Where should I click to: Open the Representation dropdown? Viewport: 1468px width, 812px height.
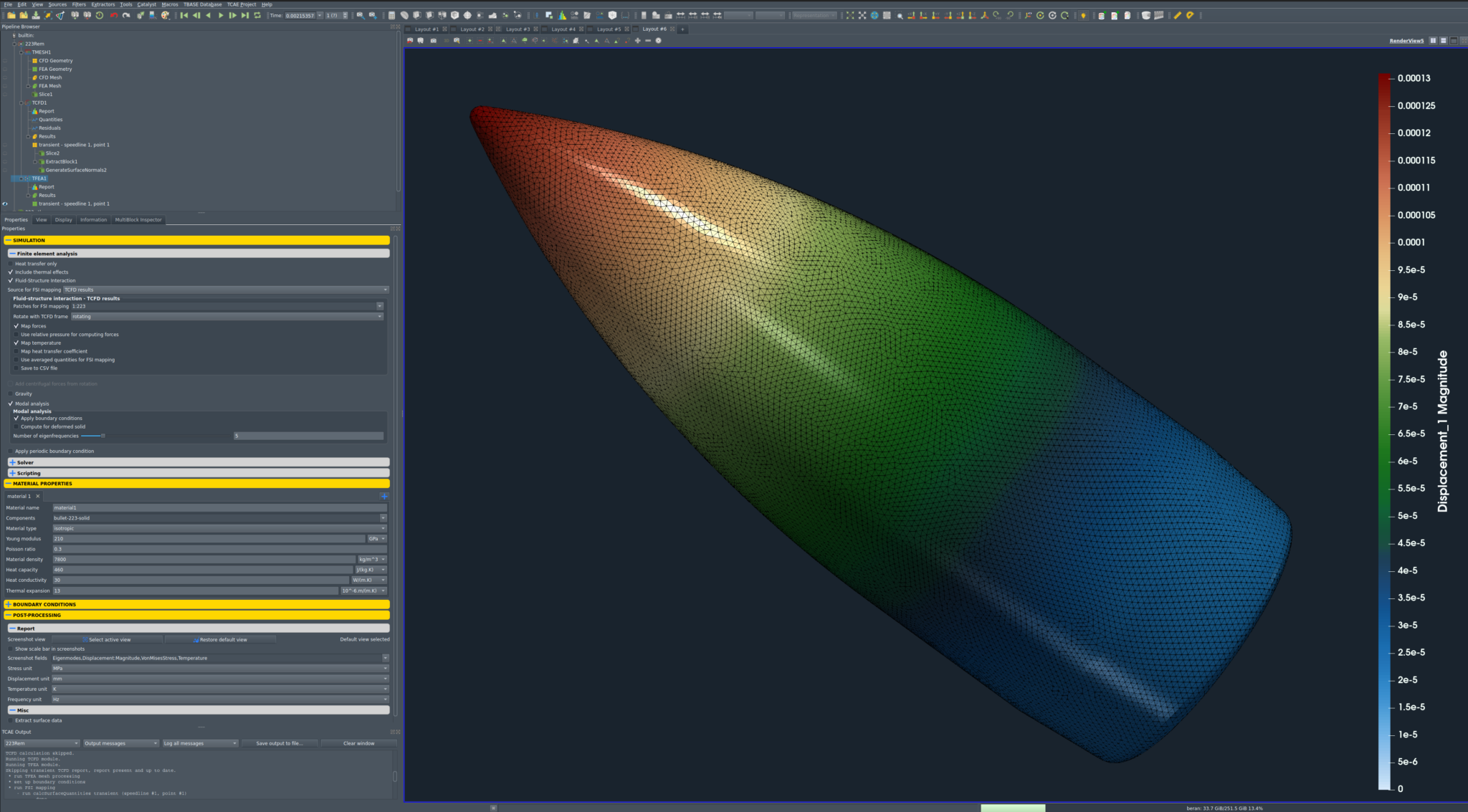(x=815, y=15)
